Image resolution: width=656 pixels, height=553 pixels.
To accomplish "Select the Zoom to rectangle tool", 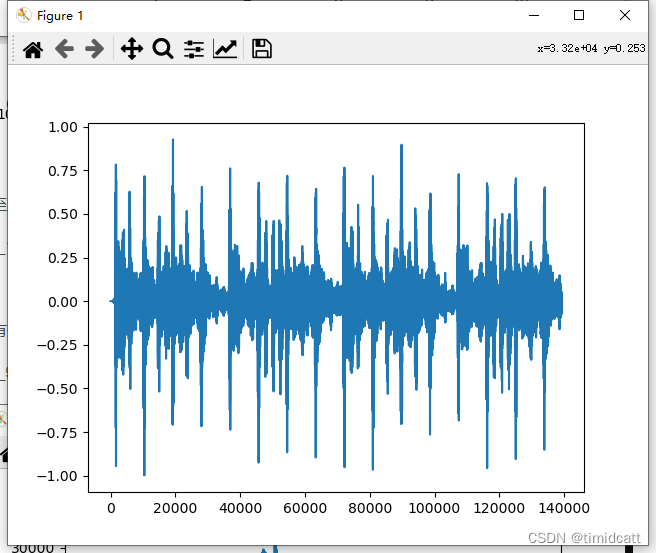I will pos(163,49).
